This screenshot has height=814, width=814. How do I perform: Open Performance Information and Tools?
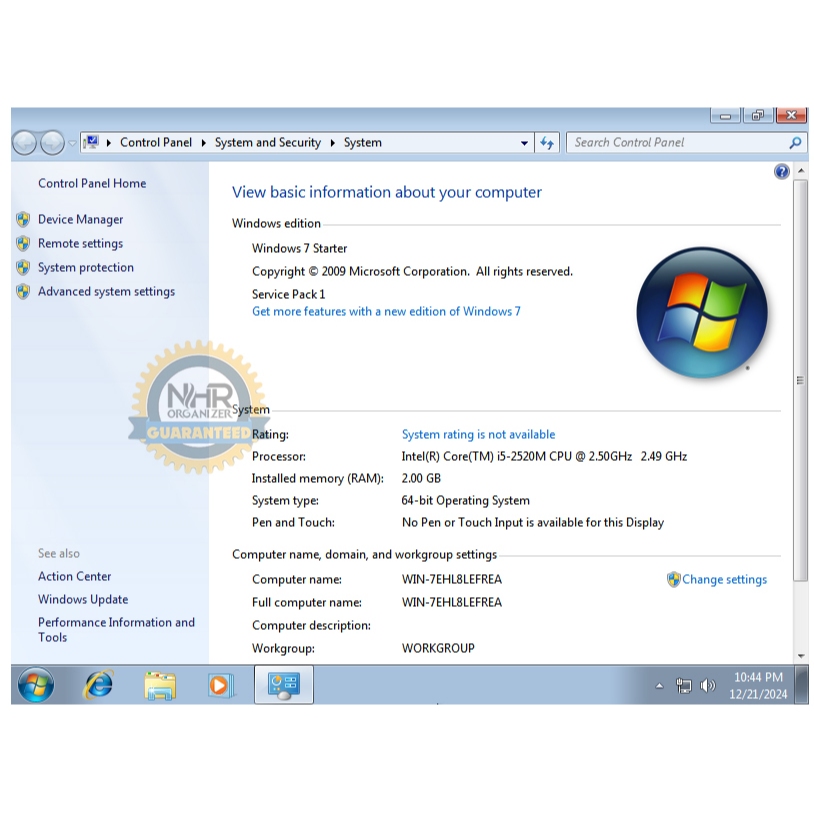click(116, 630)
